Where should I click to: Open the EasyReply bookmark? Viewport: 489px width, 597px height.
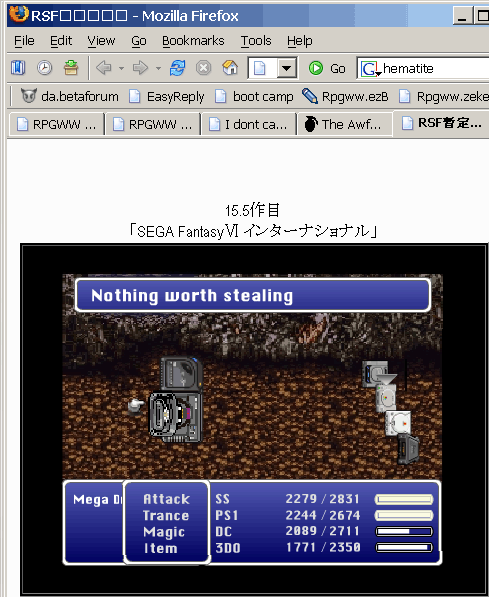[166, 96]
